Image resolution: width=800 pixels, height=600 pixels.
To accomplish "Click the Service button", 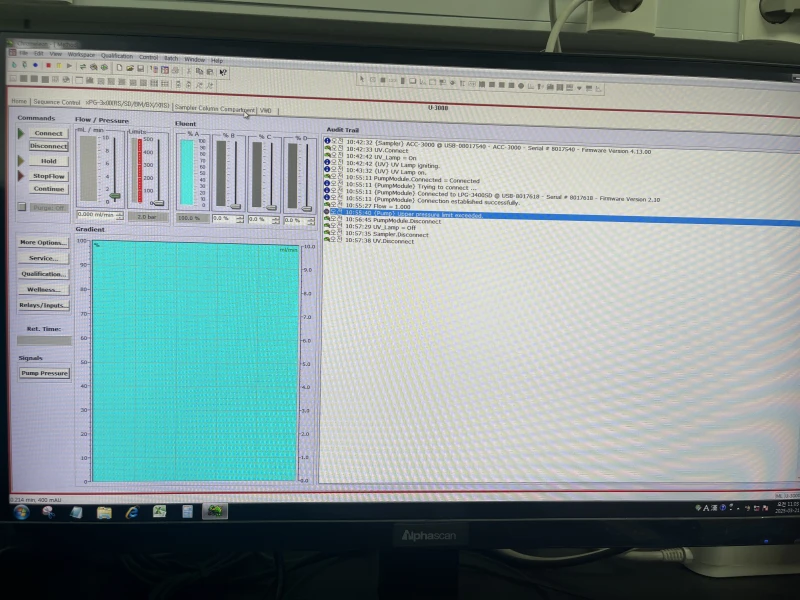I will point(43,258).
